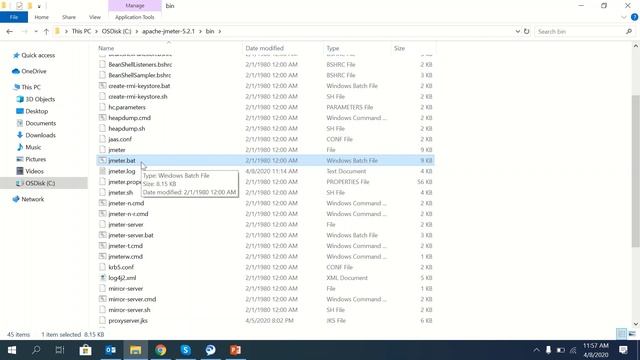640x360 pixels.
Task: Select the Manage contextual tab
Action: 135,6
